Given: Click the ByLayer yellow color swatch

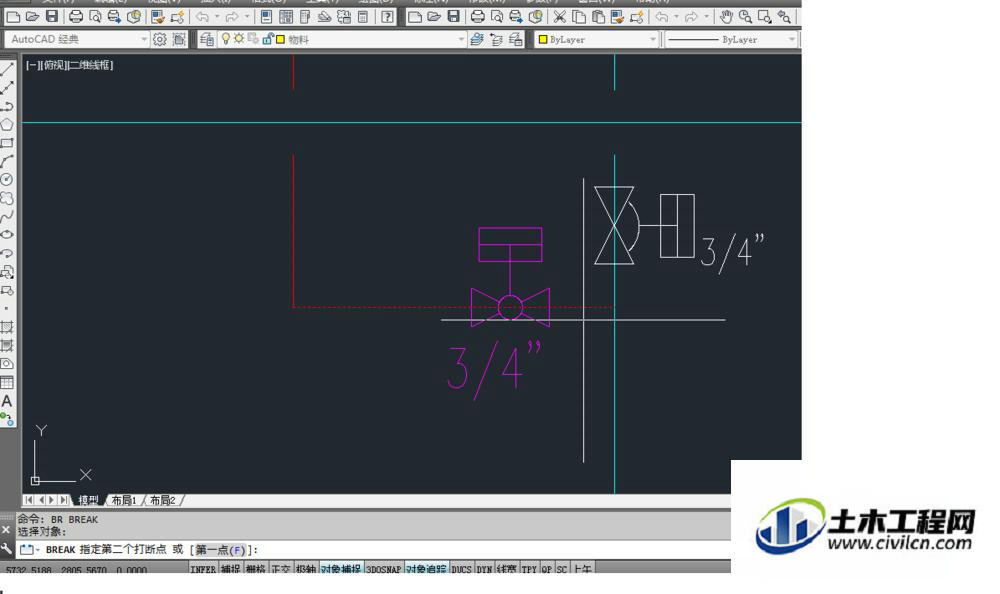Looking at the screenshot, I should point(543,40).
